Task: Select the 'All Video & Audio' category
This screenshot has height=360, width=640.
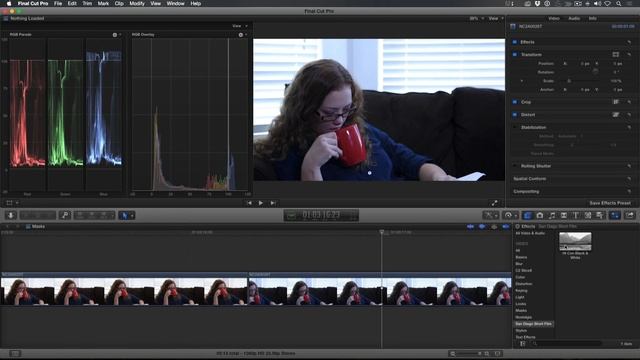Action: 530,233
